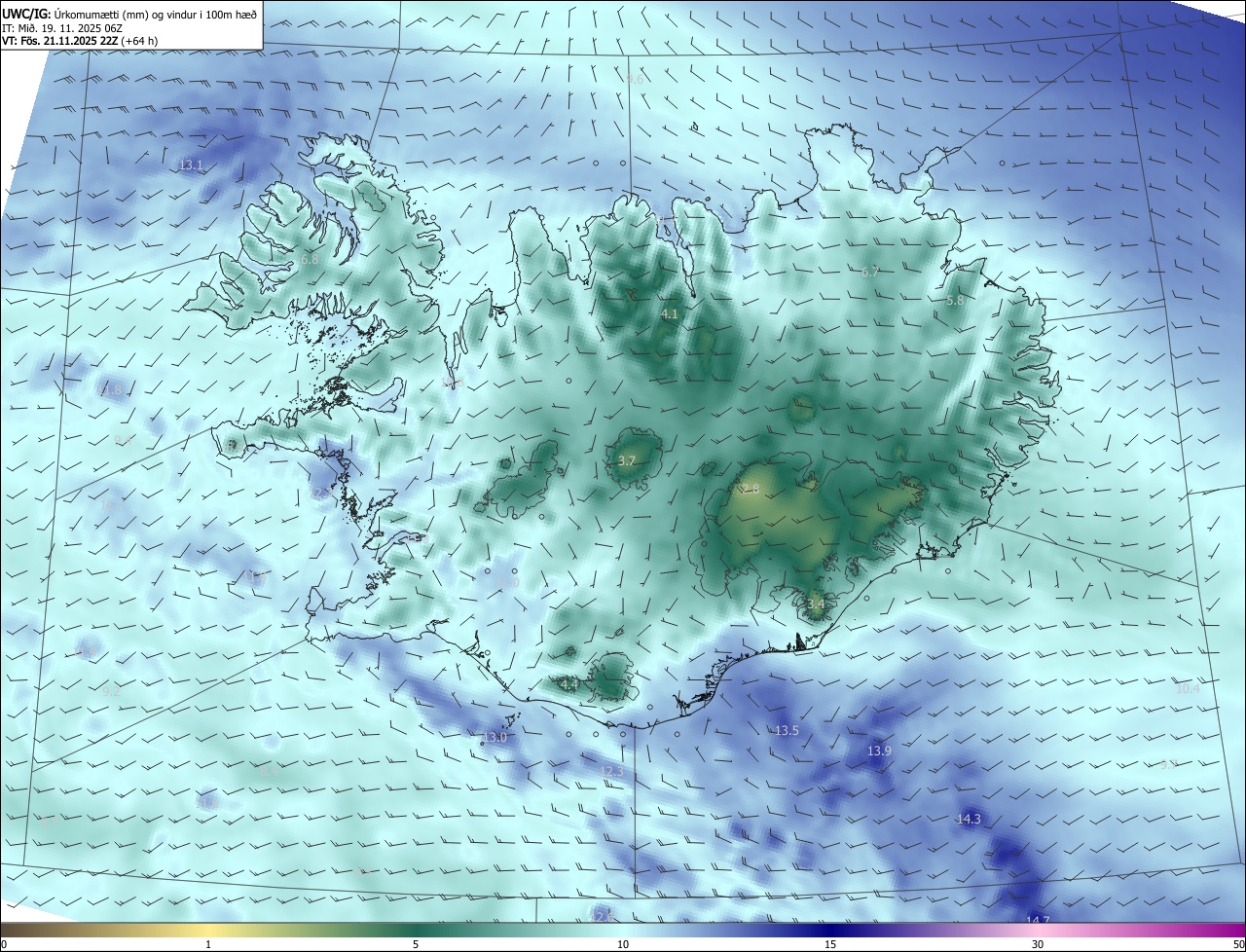Click the 9.6 value label north of Iceland
1246x952 pixels.
(635, 79)
